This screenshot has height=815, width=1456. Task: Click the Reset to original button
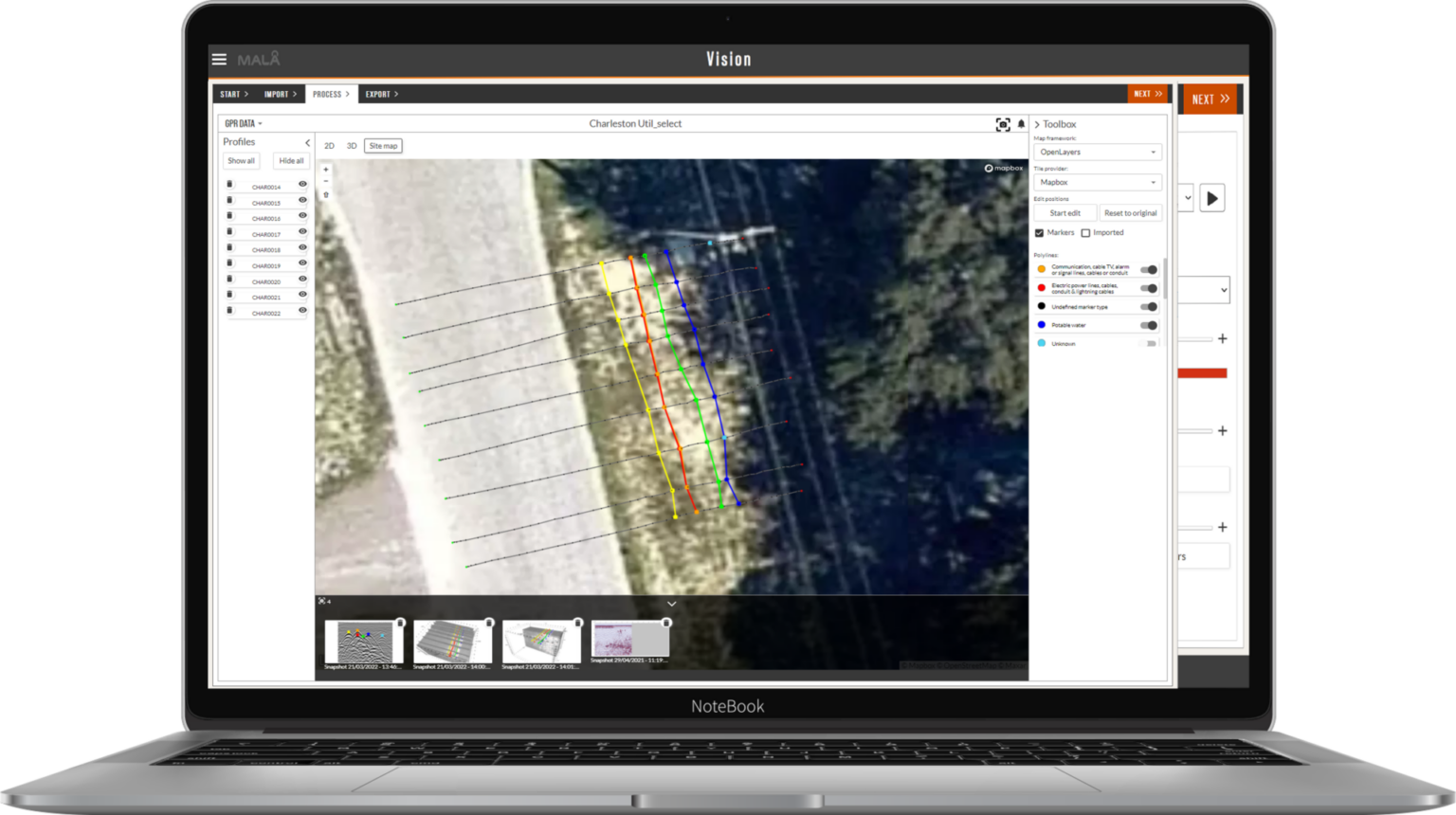[1131, 212]
